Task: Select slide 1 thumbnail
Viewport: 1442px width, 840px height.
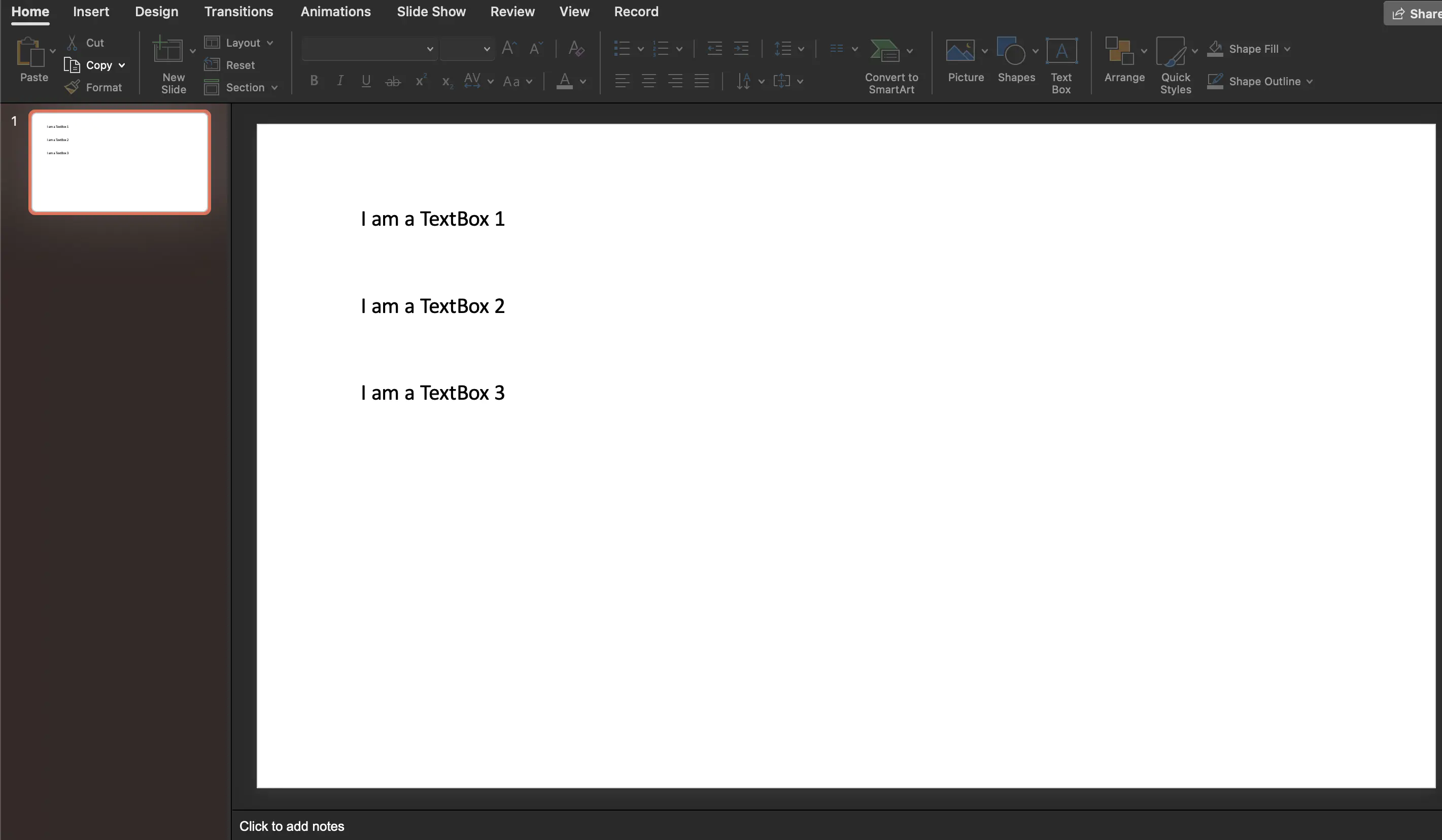Action: click(120, 162)
